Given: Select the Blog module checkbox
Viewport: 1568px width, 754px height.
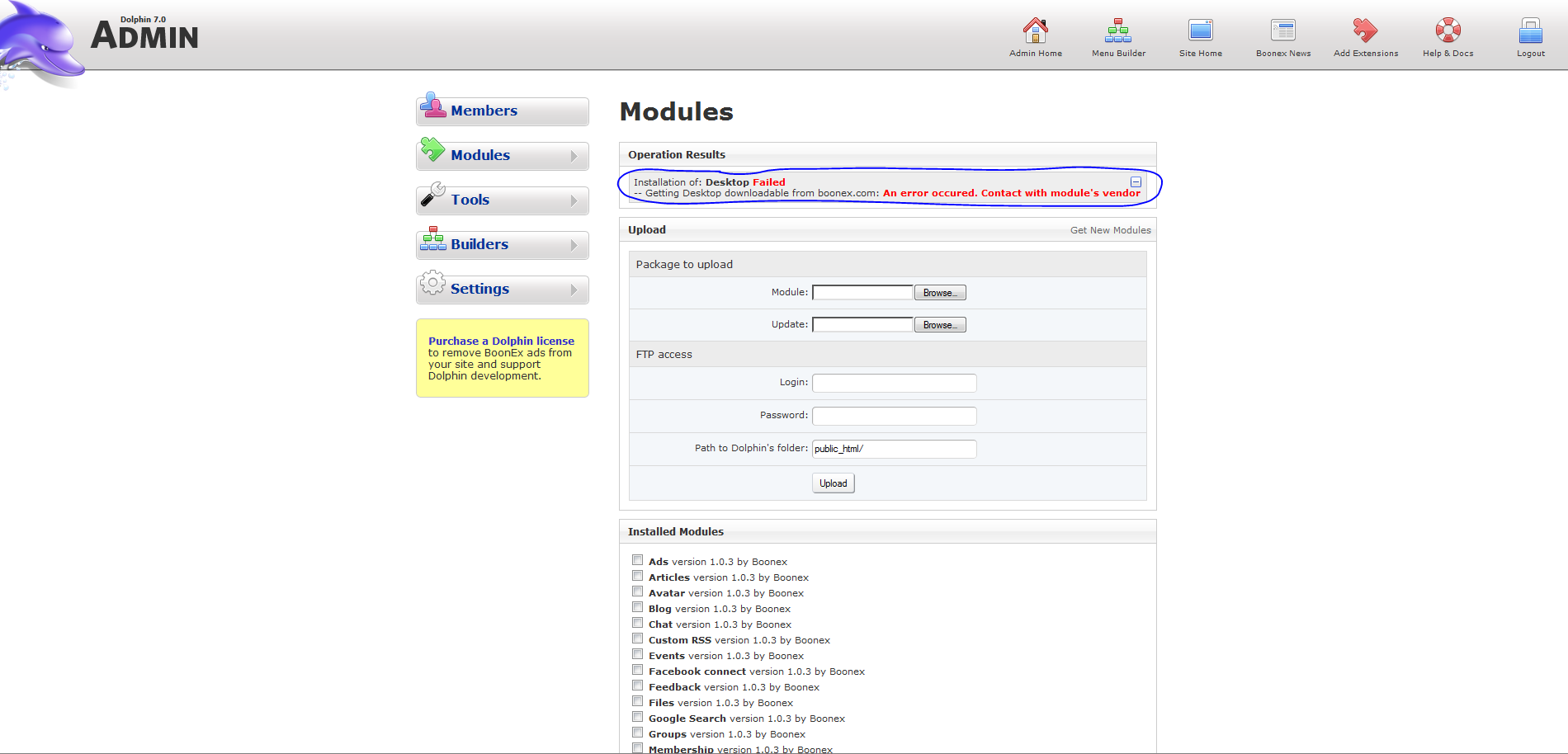Looking at the screenshot, I should pyautogui.click(x=637, y=607).
